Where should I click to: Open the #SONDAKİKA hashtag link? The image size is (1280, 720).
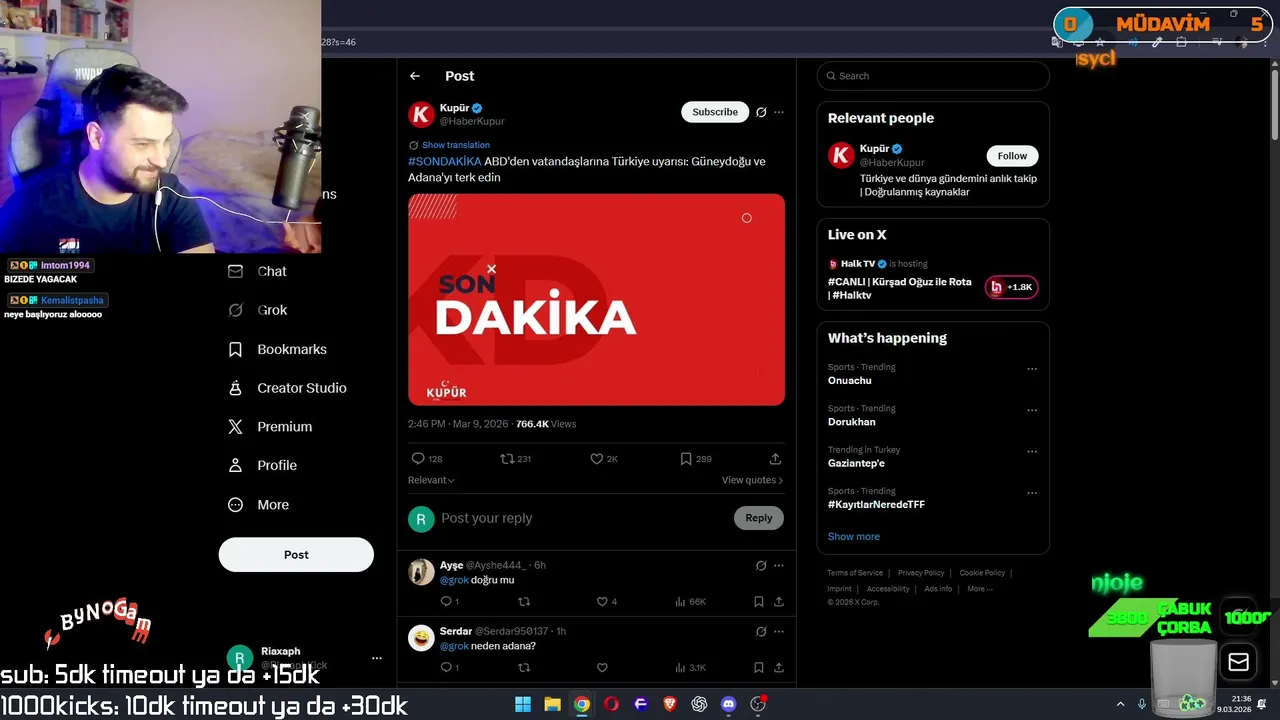pyautogui.click(x=444, y=161)
